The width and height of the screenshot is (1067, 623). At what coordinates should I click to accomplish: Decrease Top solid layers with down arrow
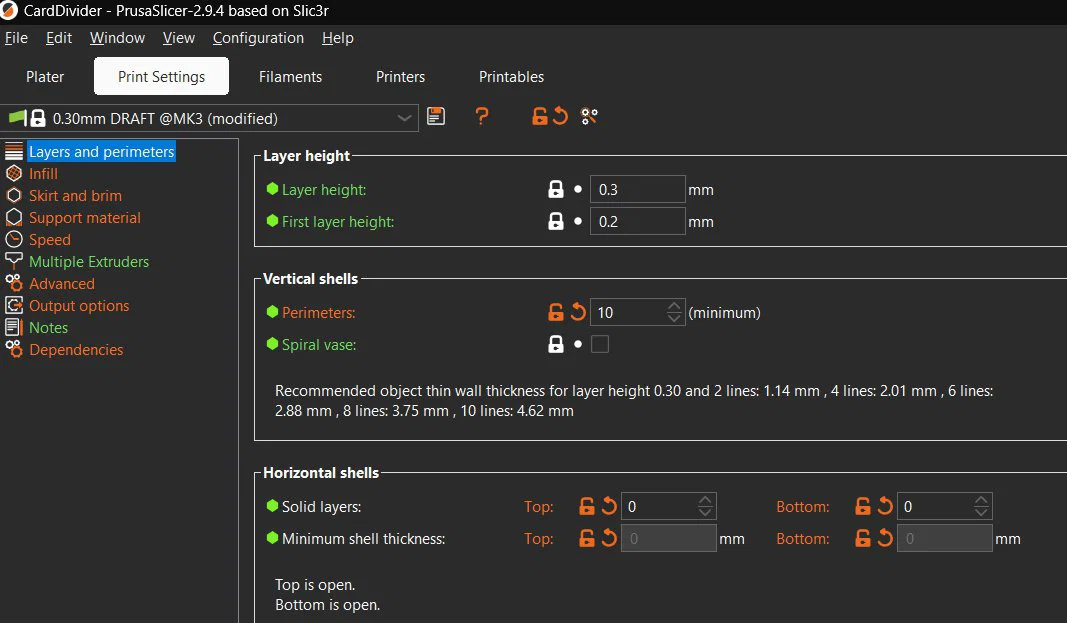pyautogui.click(x=705, y=512)
